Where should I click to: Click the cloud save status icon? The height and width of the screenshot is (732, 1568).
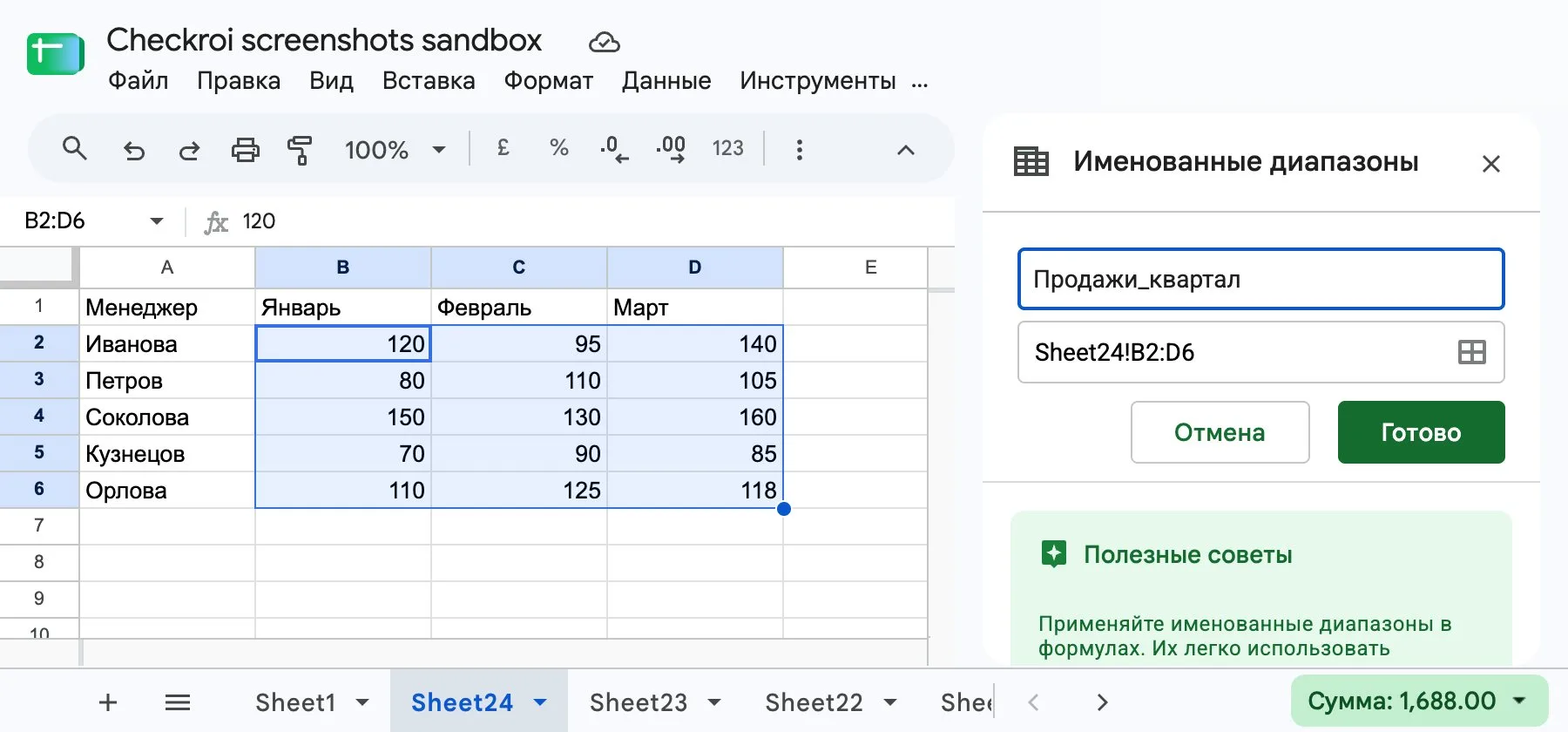(604, 41)
